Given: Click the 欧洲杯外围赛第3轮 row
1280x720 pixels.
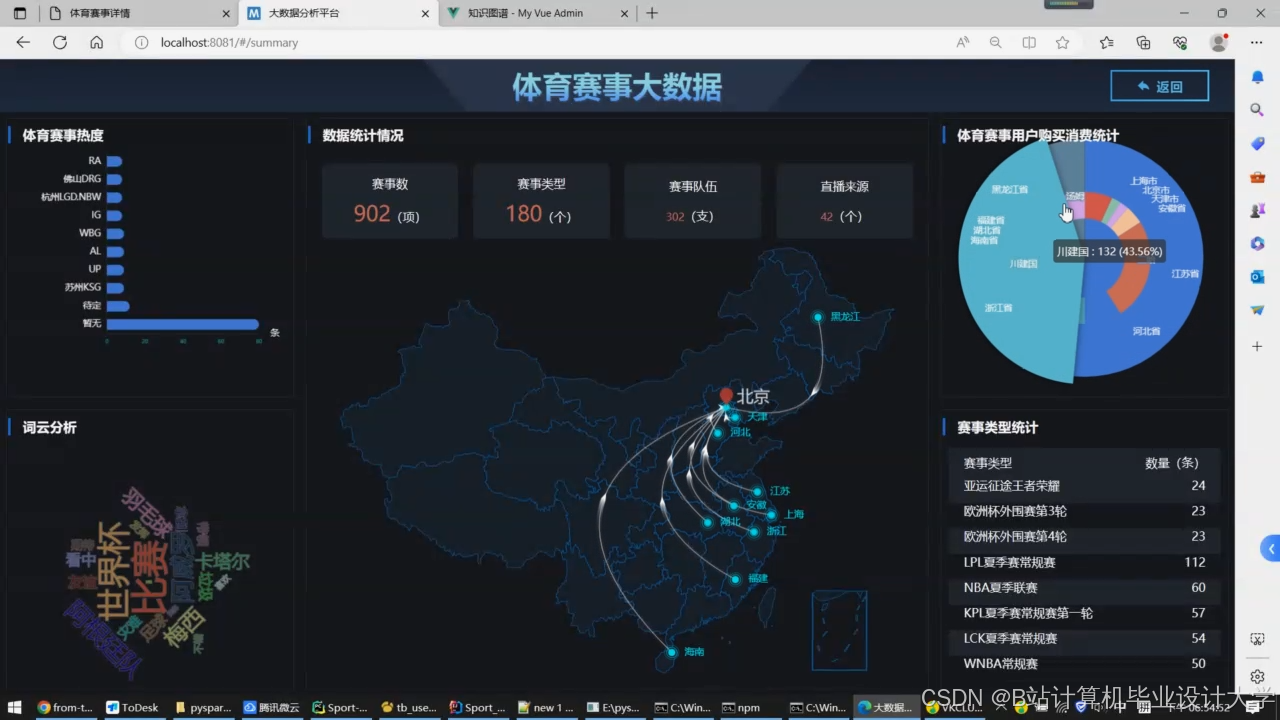Looking at the screenshot, I should click(1084, 511).
